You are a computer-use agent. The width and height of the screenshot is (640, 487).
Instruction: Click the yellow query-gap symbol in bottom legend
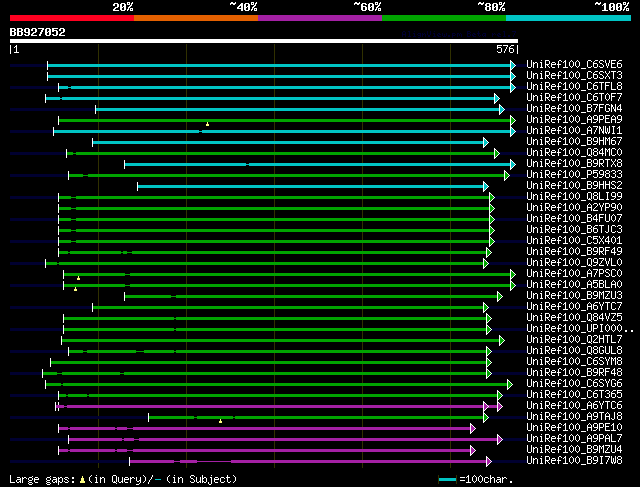pyautogui.click(x=82, y=480)
